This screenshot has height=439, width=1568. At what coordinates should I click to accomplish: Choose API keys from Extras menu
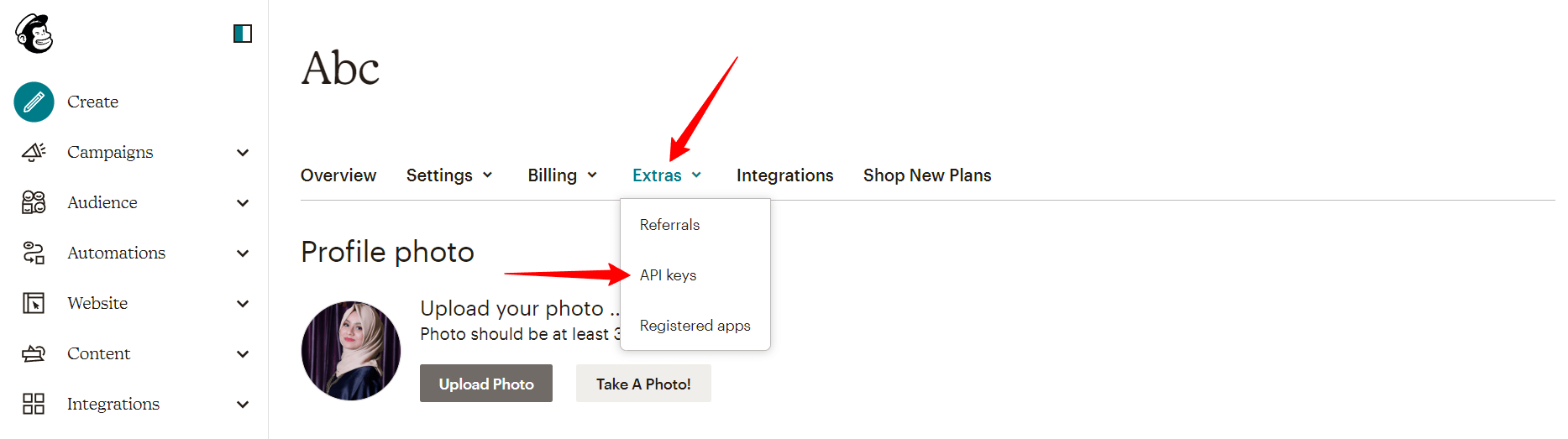click(668, 275)
